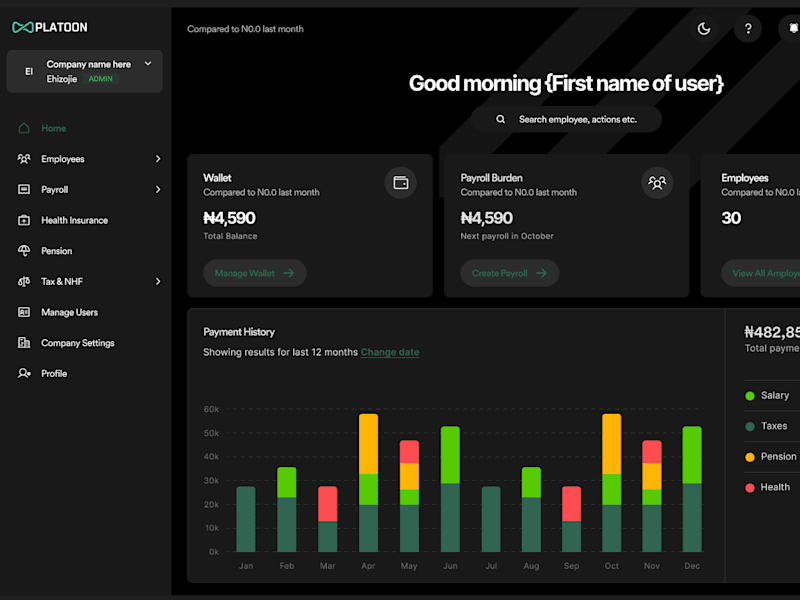Click Health red legend swatch
Viewport: 800px width, 600px height.
pos(749,488)
